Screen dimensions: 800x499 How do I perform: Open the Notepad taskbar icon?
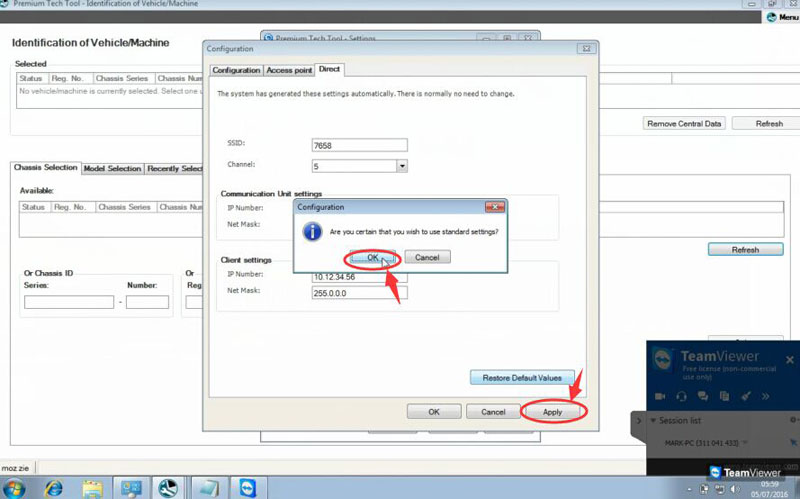(209, 488)
